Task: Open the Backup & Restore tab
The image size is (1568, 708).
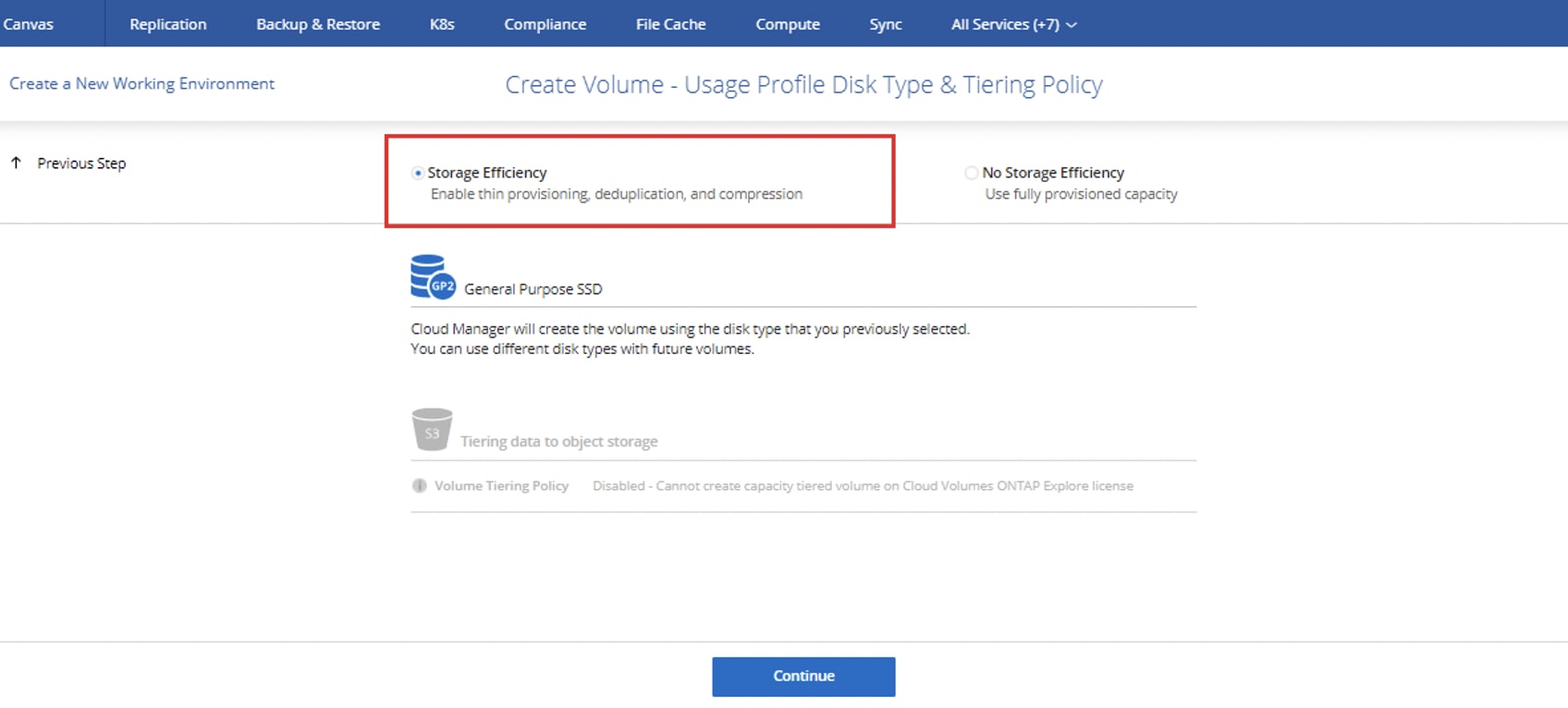Action: click(317, 24)
